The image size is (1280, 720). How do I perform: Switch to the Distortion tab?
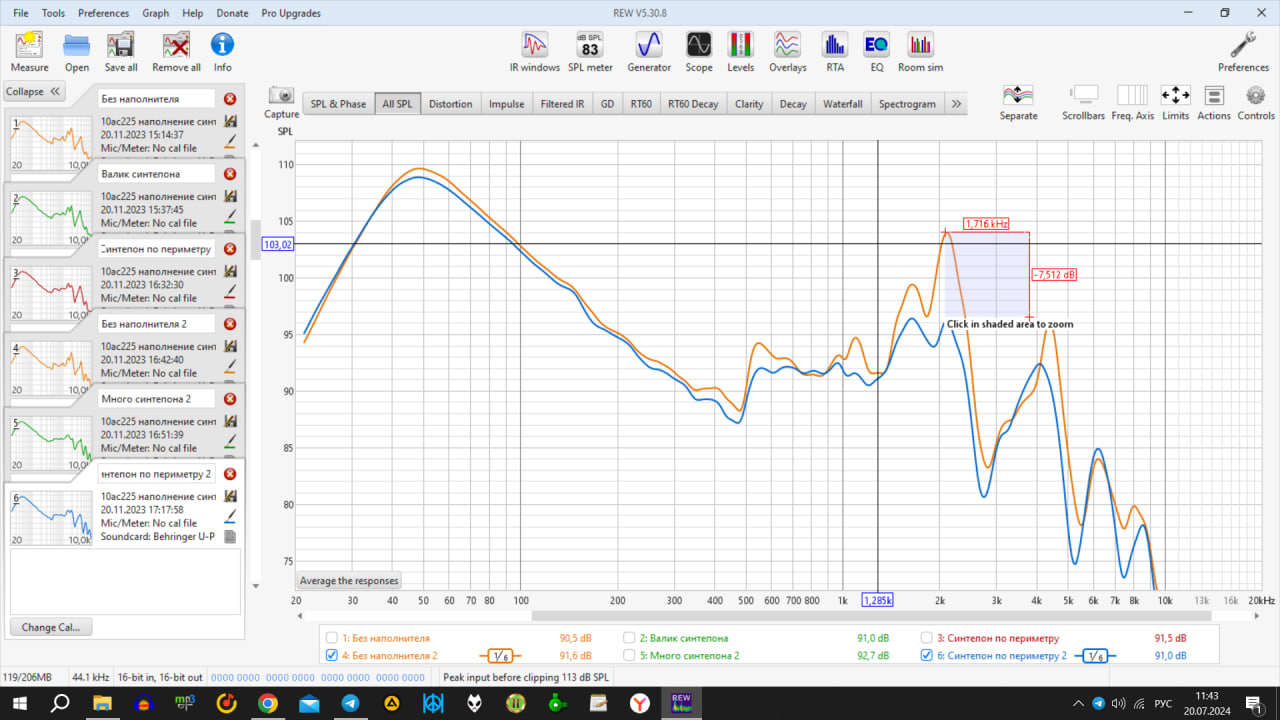point(450,104)
